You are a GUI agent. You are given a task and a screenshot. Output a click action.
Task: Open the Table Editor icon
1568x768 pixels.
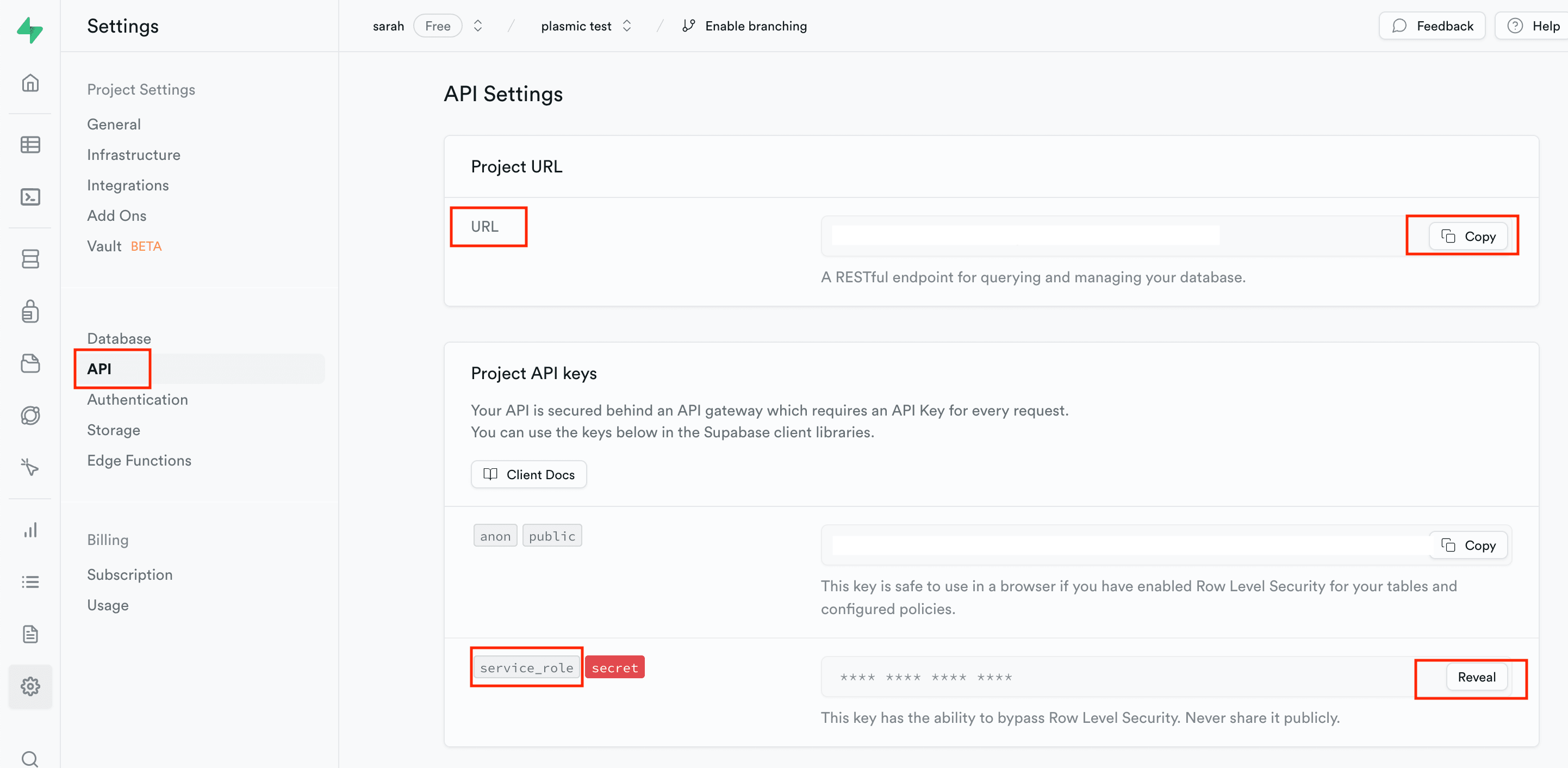click(x=30, y=145)
